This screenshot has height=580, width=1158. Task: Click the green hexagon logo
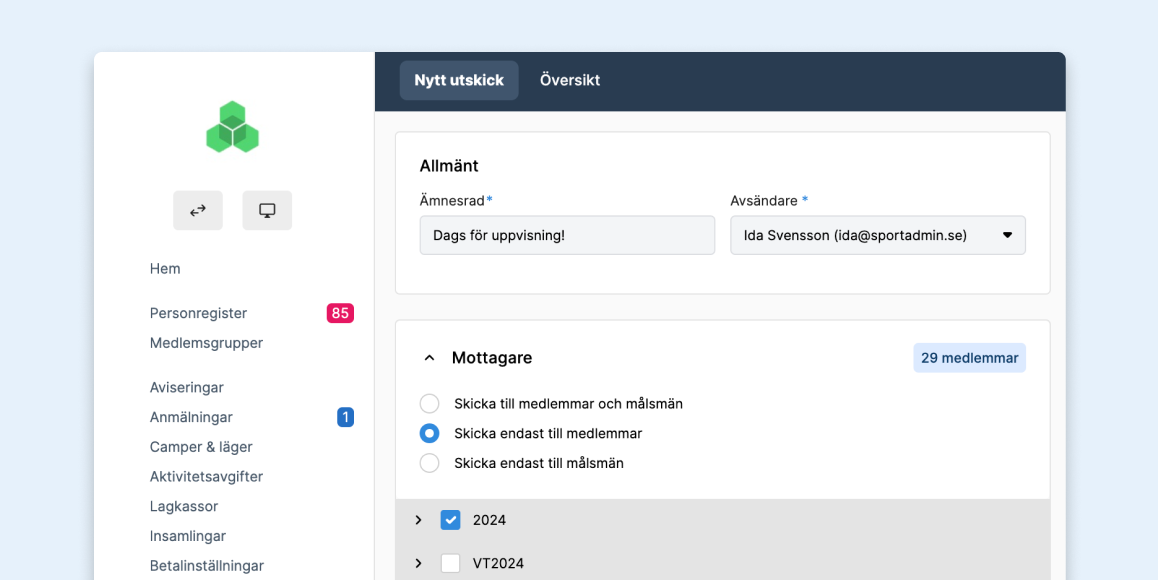coord(232,127)
